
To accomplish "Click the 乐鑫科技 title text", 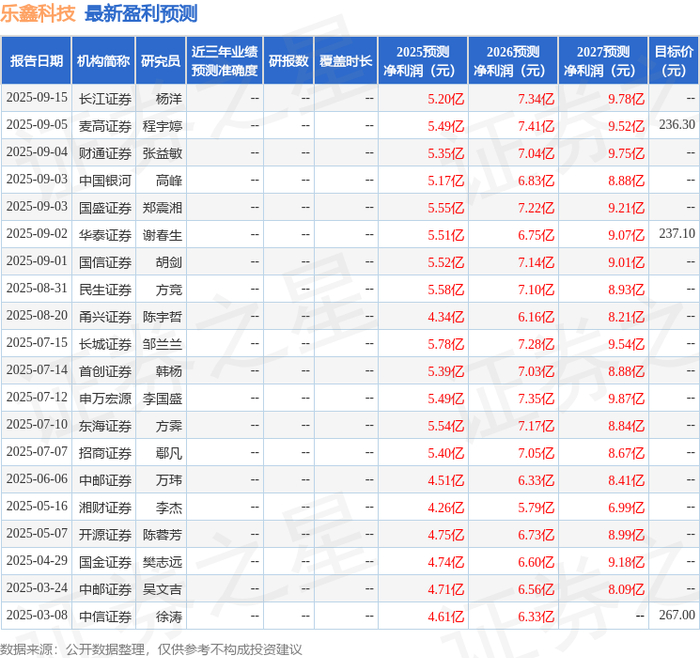I will (x=38, y=13).
